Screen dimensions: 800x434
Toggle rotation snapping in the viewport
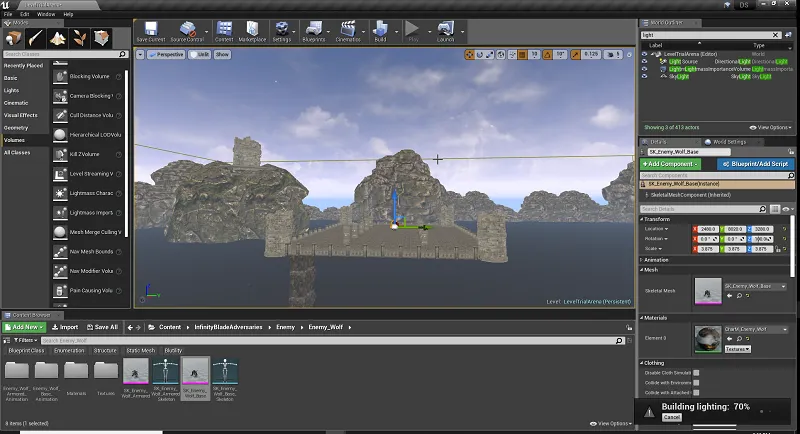(547, 55)
